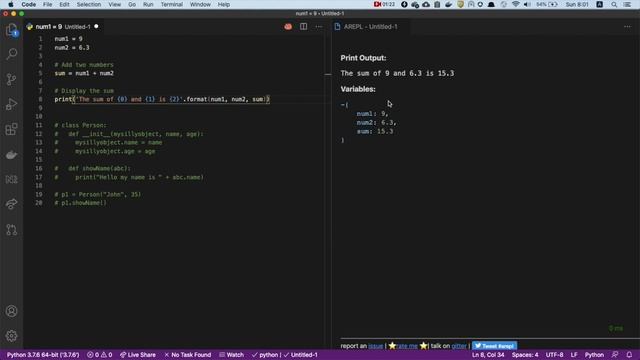
Task: Click the 'rate me' link
Action: click(407, 346)
